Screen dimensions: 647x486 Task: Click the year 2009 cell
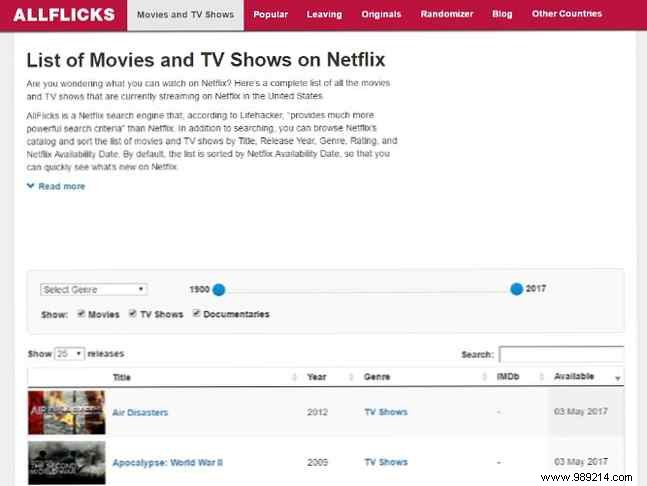(x=317, y=462)
